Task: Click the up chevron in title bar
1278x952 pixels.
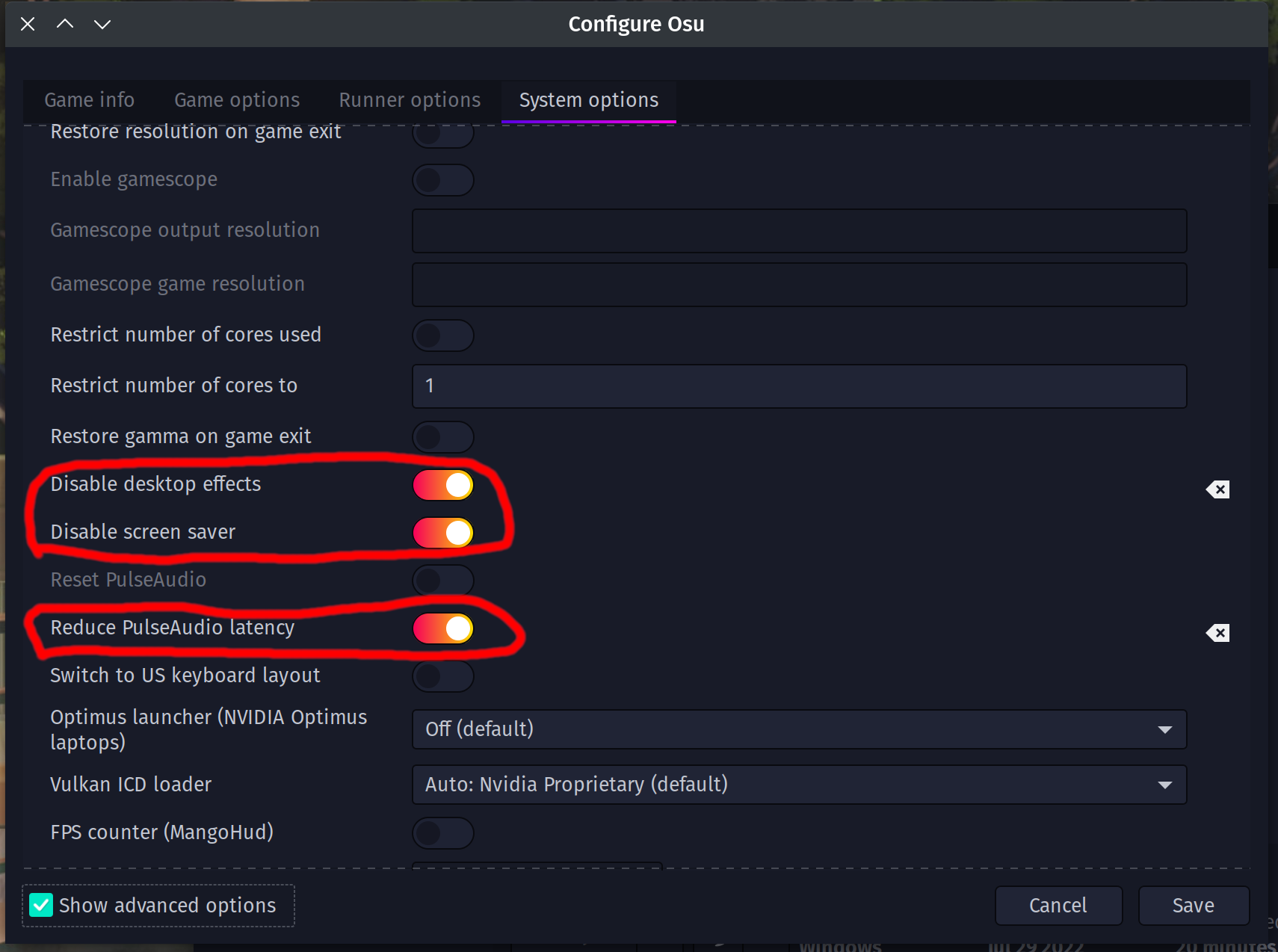Action: [65, 24]
